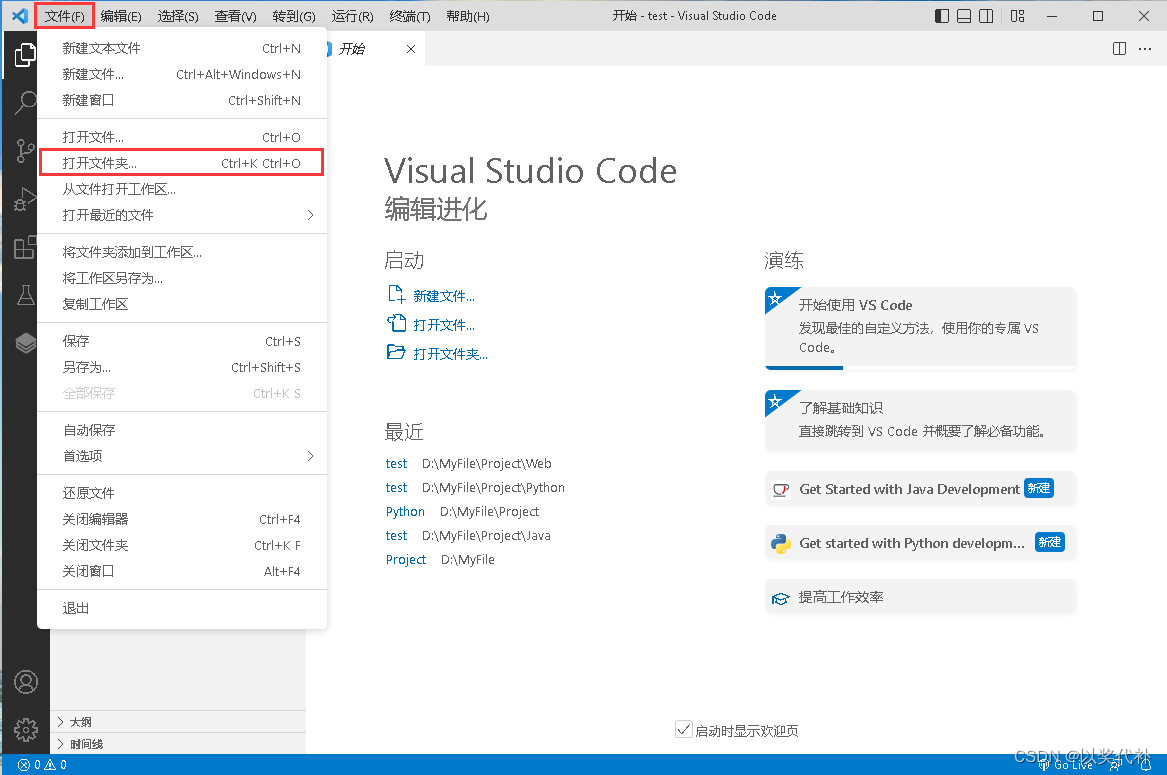The width and height of the screenshot is (1167, 775).
Task: Select 新建窗口 menu item
Action: click(182, 101)
